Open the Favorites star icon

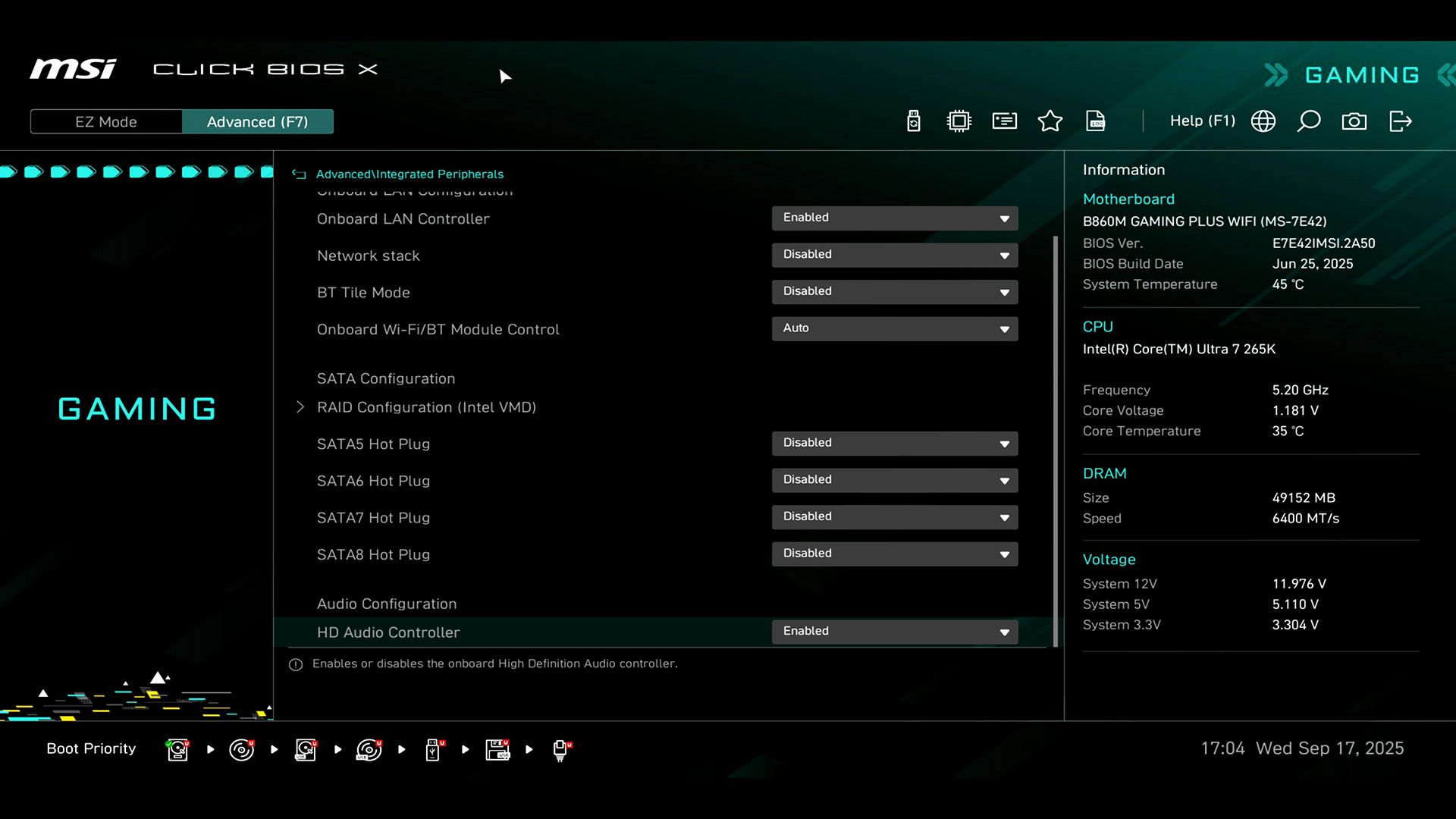click(x=1050, y=121)
